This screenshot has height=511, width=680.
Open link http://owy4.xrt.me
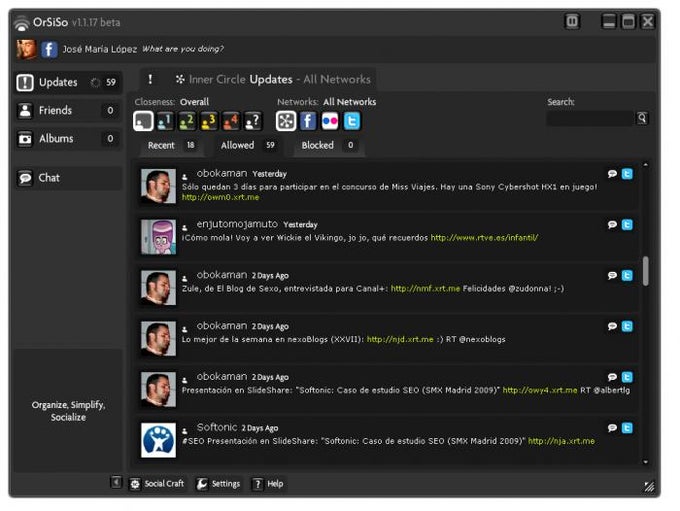click(539, 390)
